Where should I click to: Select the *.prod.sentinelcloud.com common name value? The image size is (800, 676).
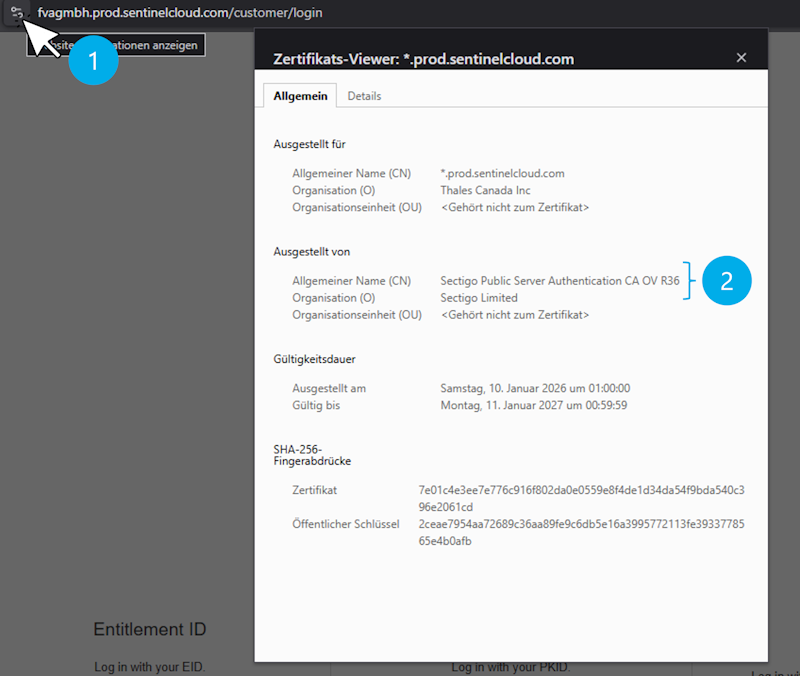tap(502, 173)
